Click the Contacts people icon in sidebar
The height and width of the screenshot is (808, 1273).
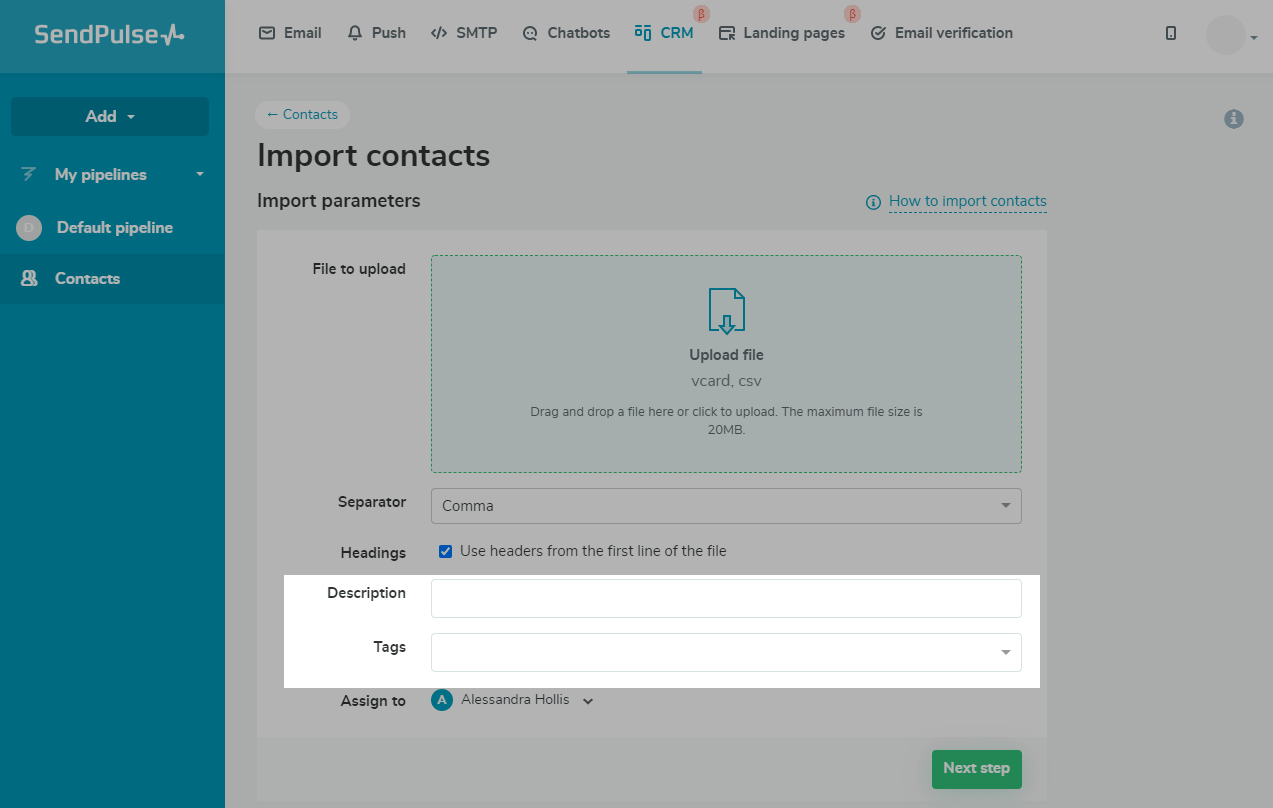[29, 279]
